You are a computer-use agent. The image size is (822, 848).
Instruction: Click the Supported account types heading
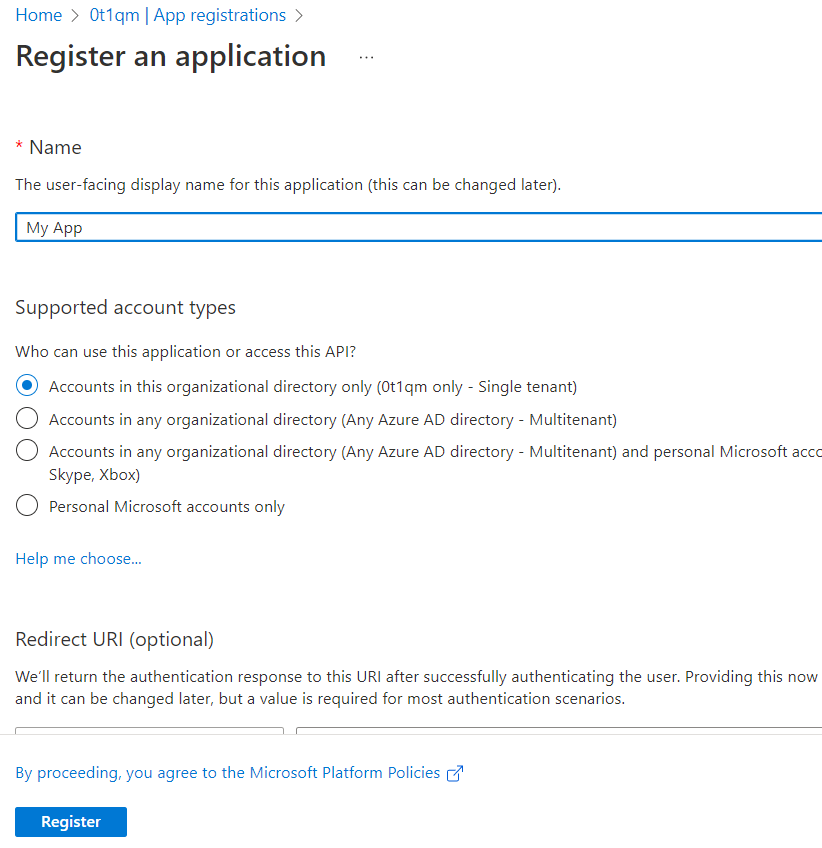pos(125,308)
